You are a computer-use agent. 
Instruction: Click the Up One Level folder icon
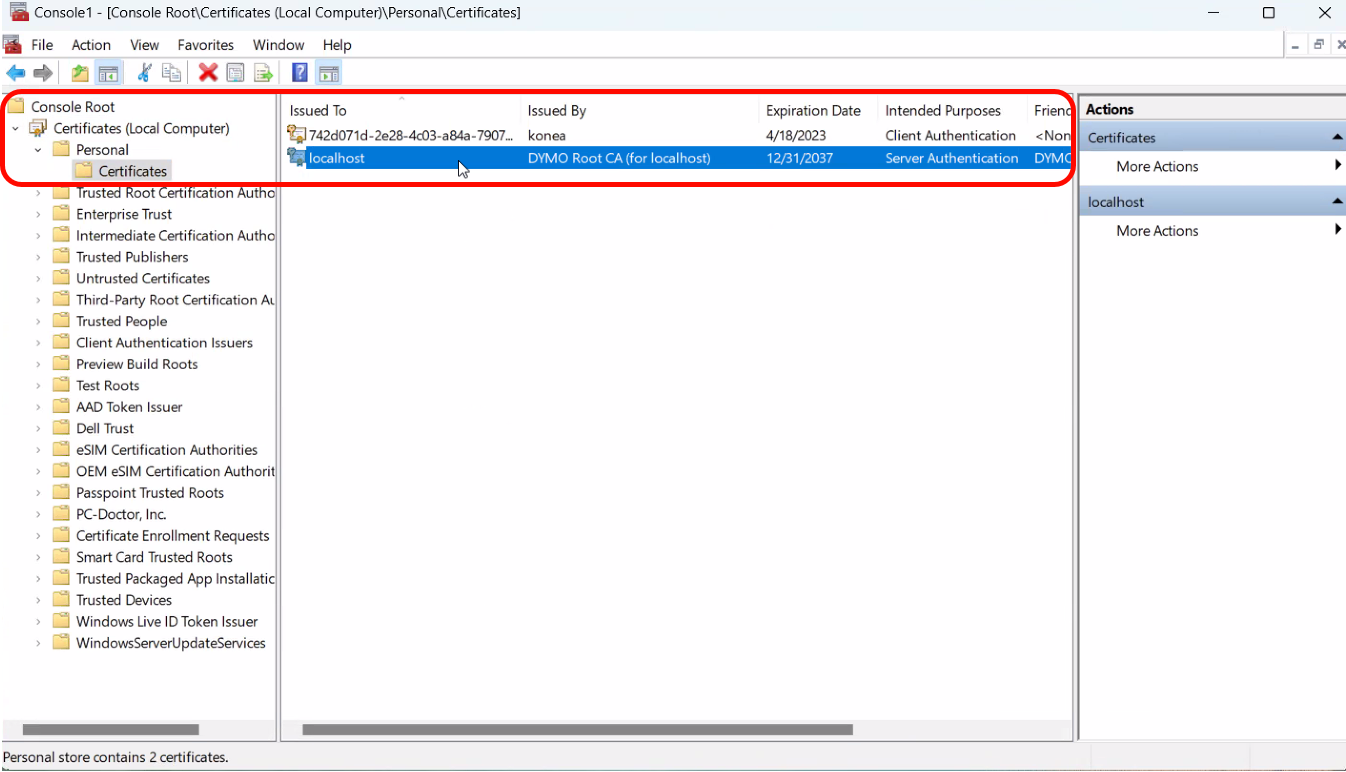(x=80, y=73)
